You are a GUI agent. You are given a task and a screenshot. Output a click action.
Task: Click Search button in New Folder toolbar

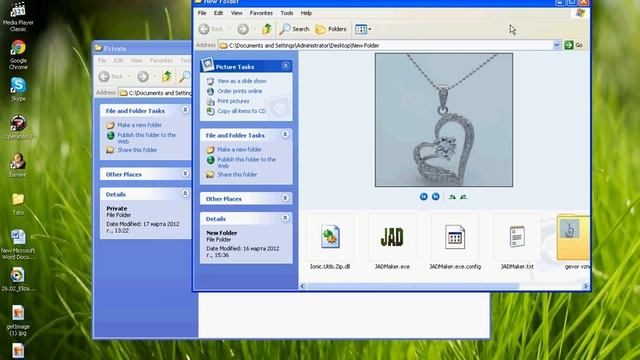point(294,29)
